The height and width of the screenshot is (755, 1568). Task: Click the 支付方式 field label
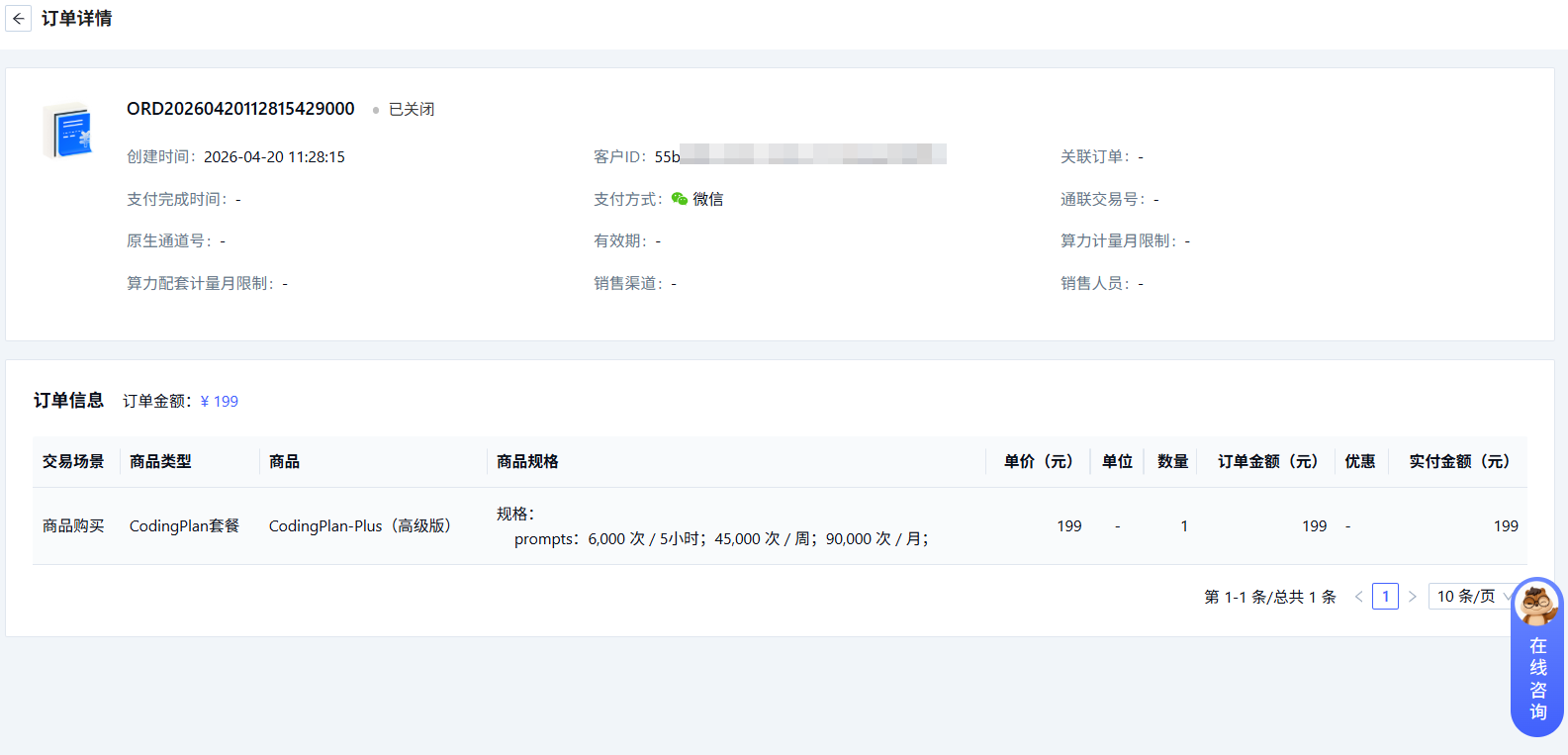(x=628, y=199)
